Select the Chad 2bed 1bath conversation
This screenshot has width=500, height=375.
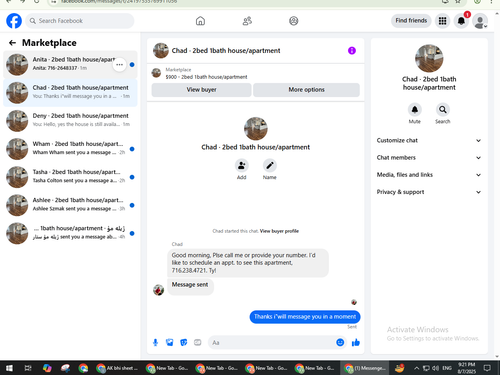[70, 92]
